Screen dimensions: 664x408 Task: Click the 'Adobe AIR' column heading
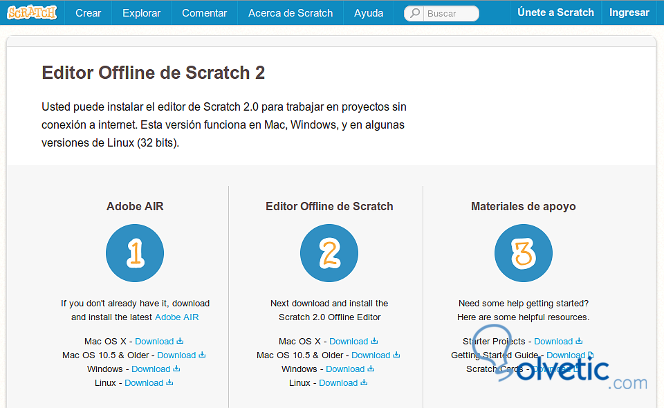[135, 206]
